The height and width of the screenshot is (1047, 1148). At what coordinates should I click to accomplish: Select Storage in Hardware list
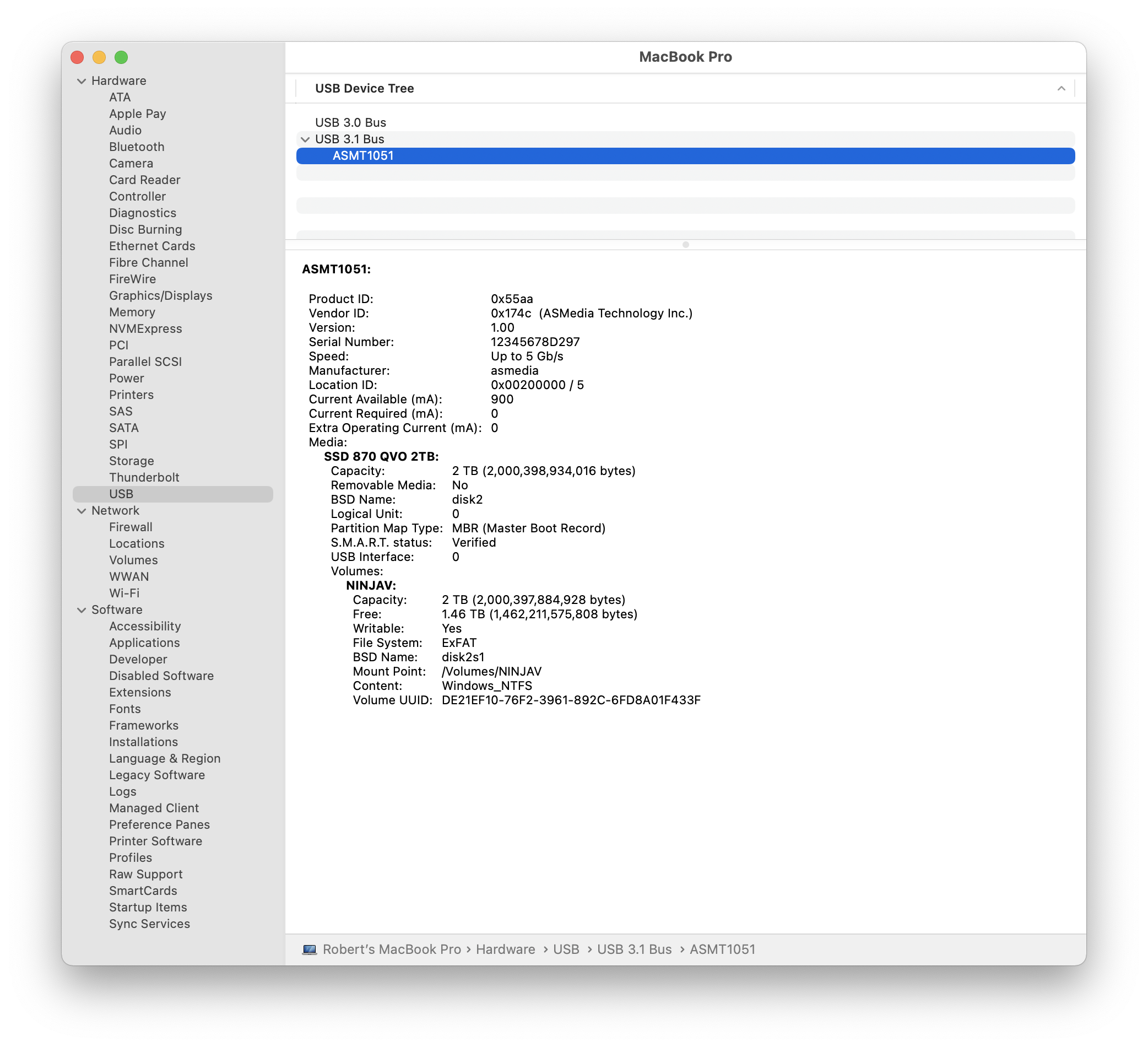click(x=132, y=461)
